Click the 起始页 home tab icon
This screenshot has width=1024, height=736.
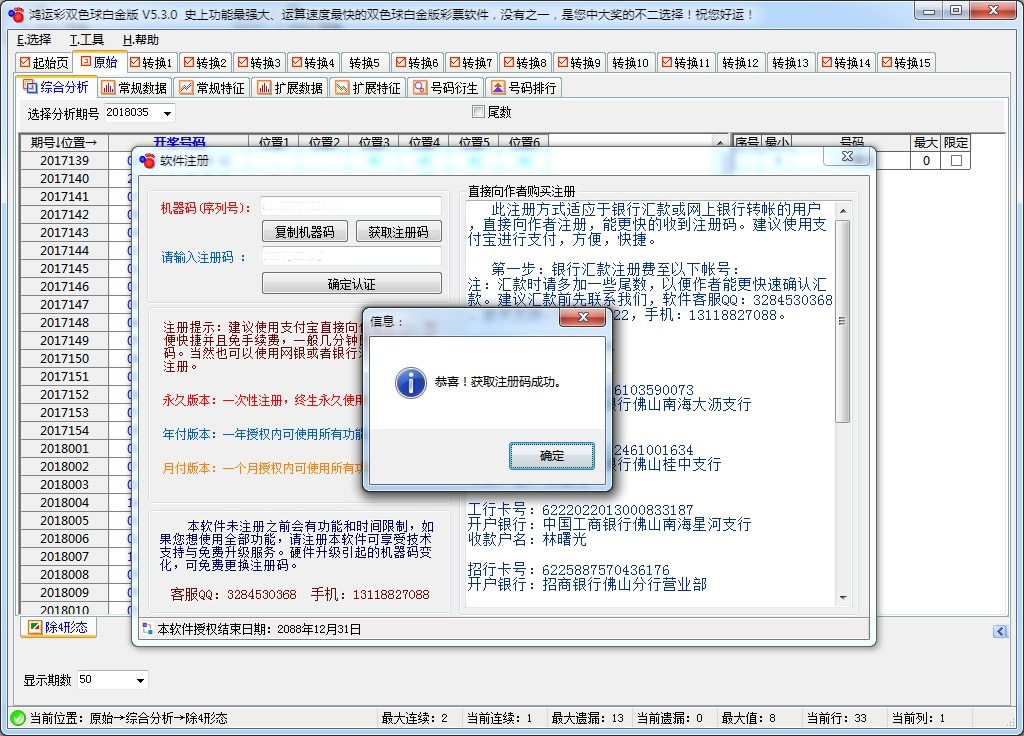(x=24, y=62)
